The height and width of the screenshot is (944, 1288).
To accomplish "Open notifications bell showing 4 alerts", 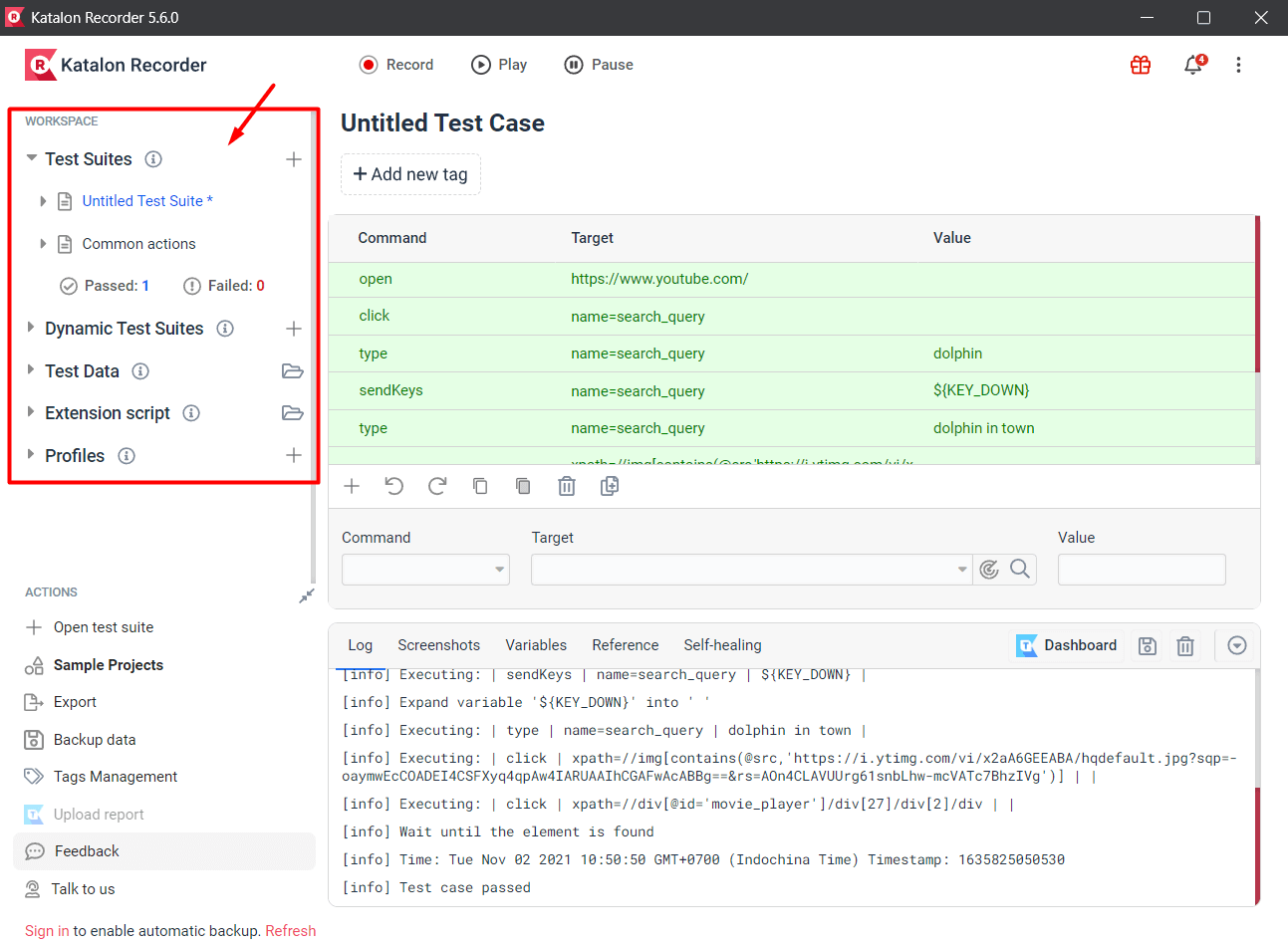I will pyautogui.click(x=1192, y=65).
